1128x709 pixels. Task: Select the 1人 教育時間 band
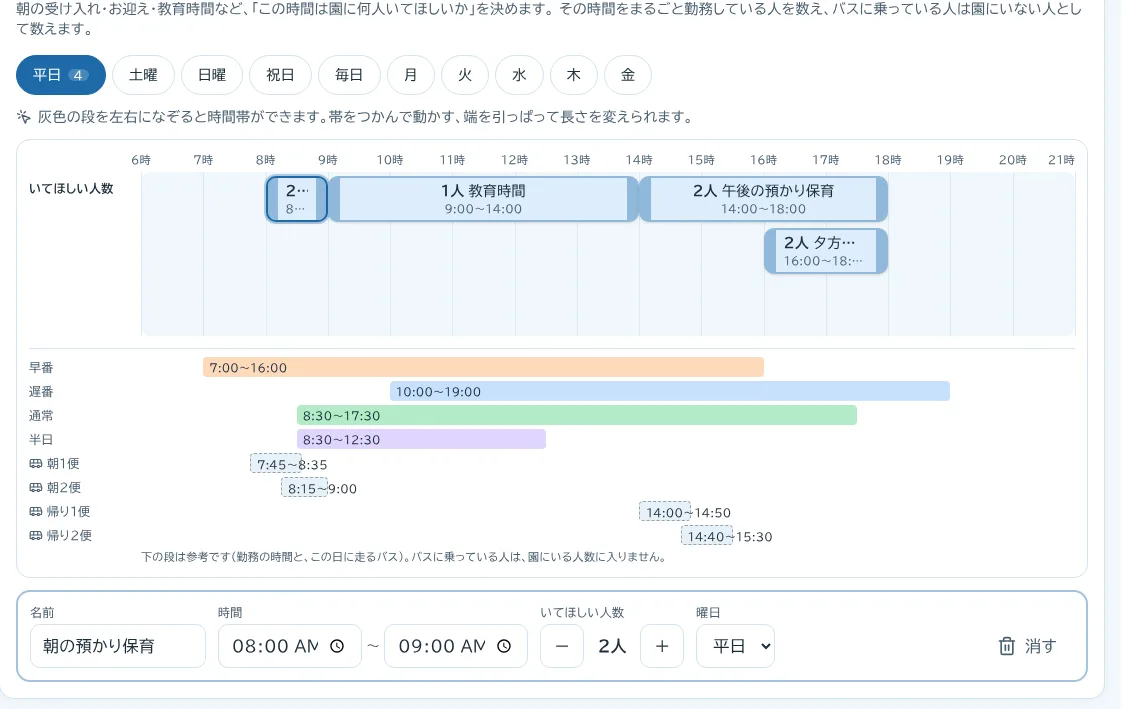483,199
